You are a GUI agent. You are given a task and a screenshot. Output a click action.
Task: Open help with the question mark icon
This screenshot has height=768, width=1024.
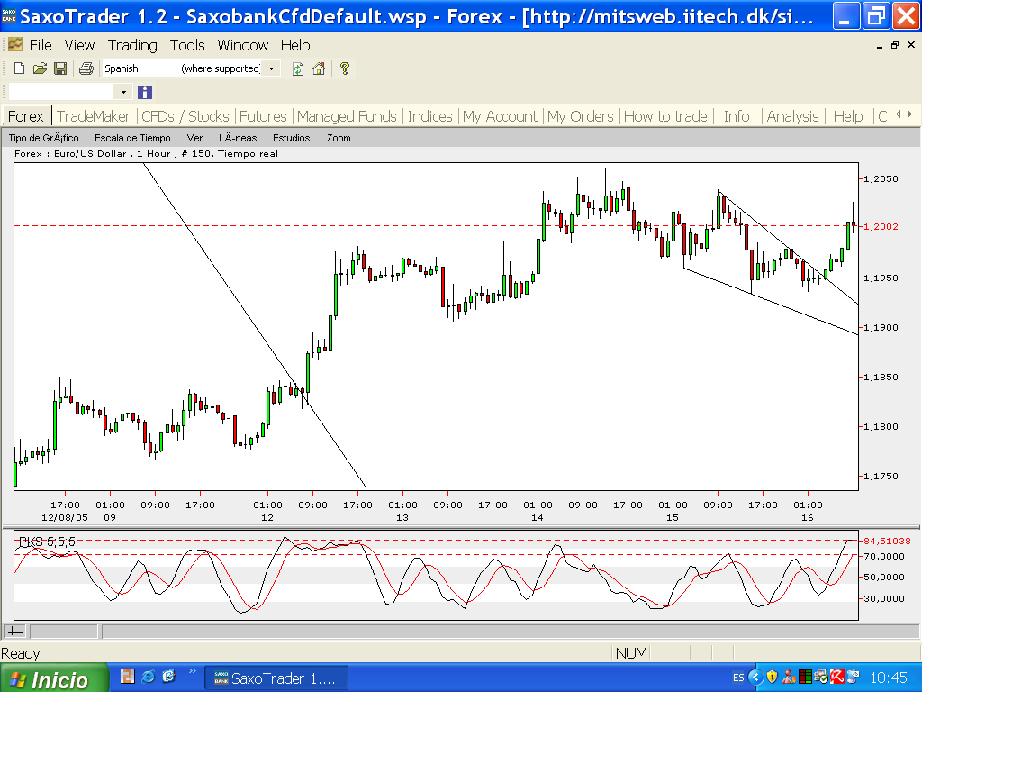pyautogui.click(x=344, y=68)
